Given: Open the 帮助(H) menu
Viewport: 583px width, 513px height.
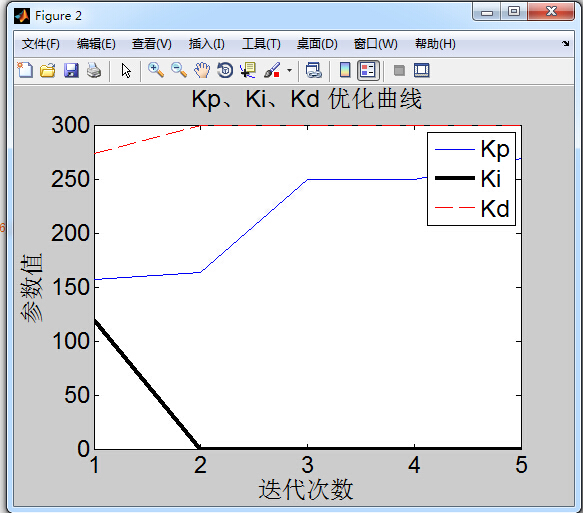Looking at the screenshot, I should 435,44.
